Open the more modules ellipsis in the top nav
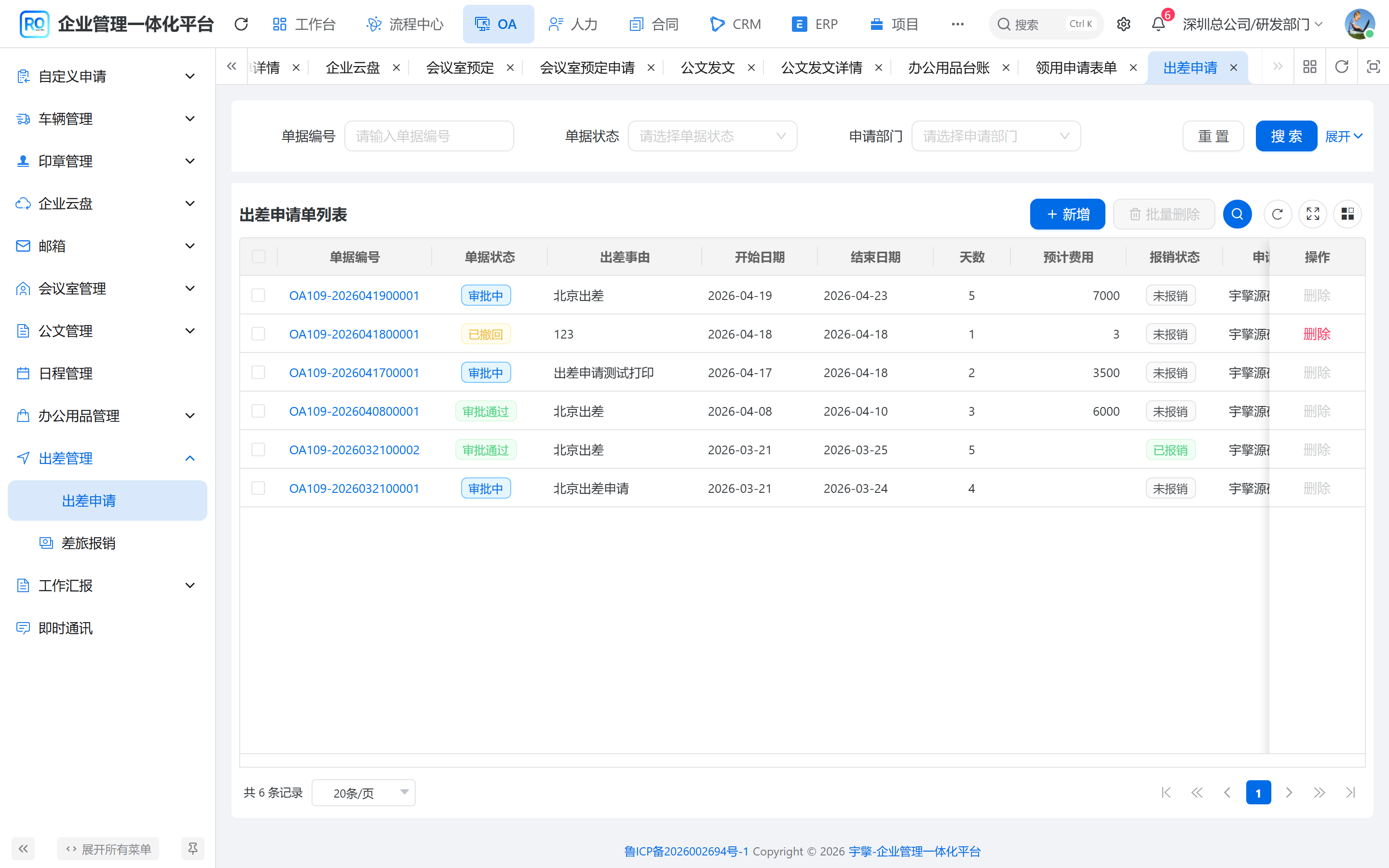This screenshot has height=868, width=1389. pyautogui.click(x=957, y=24)
